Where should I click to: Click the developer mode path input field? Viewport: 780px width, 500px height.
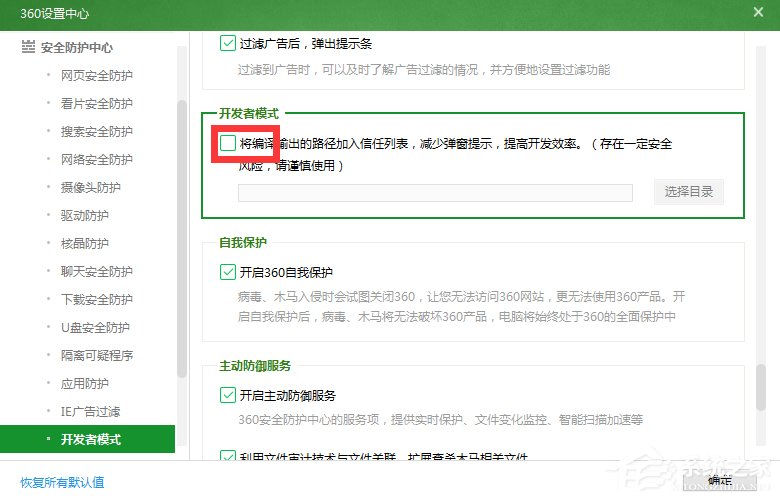click(435, 193)
